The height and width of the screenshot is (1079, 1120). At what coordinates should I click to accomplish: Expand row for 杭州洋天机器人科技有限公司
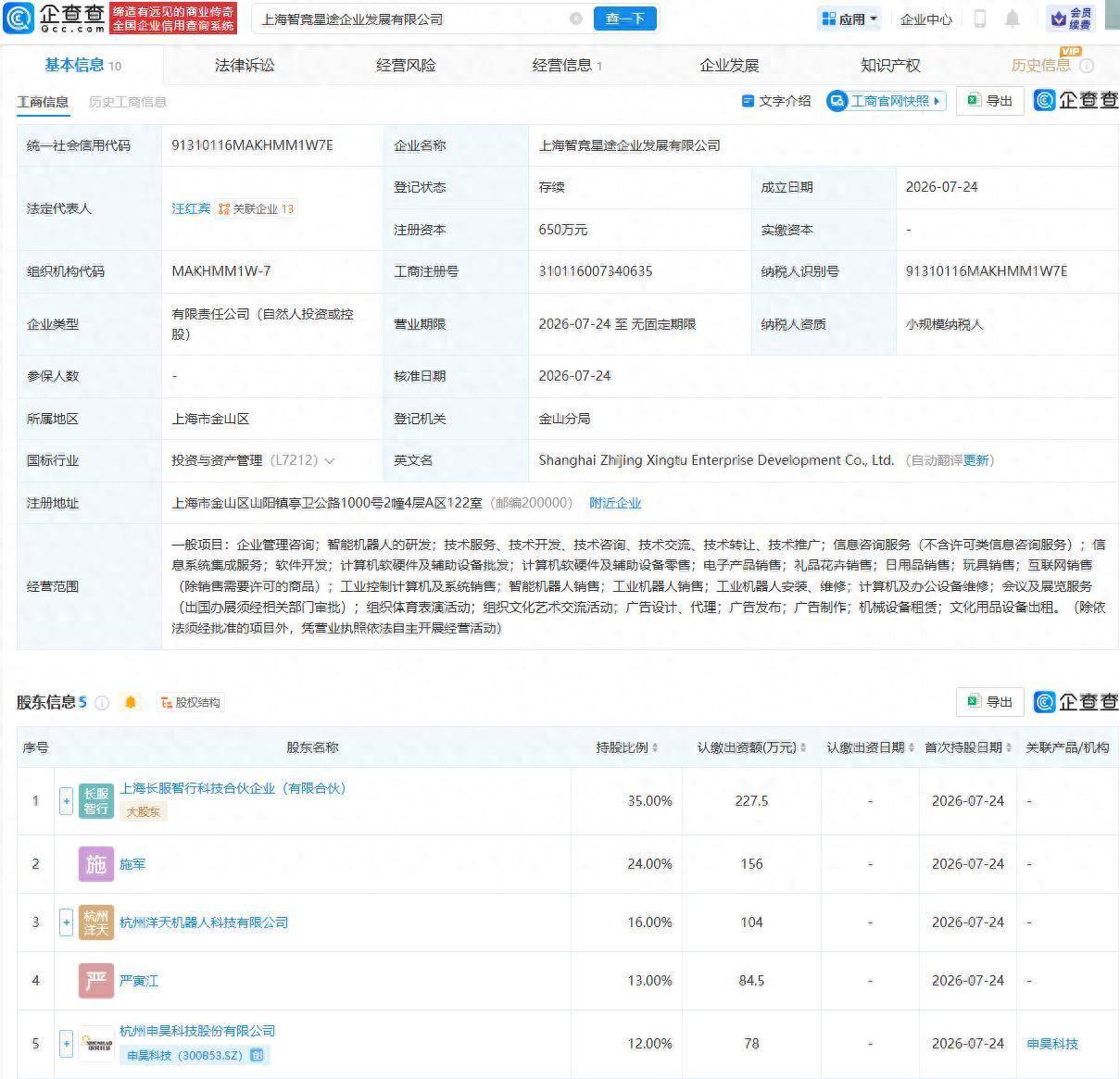click(66, 922)
